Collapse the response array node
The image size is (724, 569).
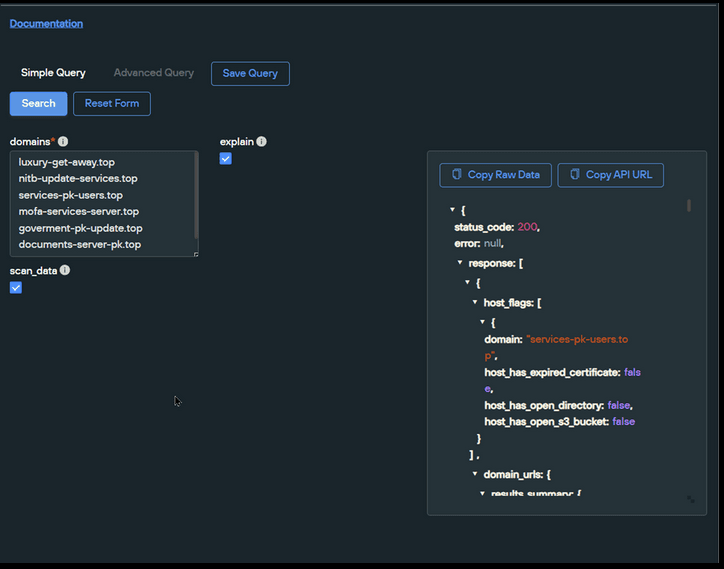point(460,262)
